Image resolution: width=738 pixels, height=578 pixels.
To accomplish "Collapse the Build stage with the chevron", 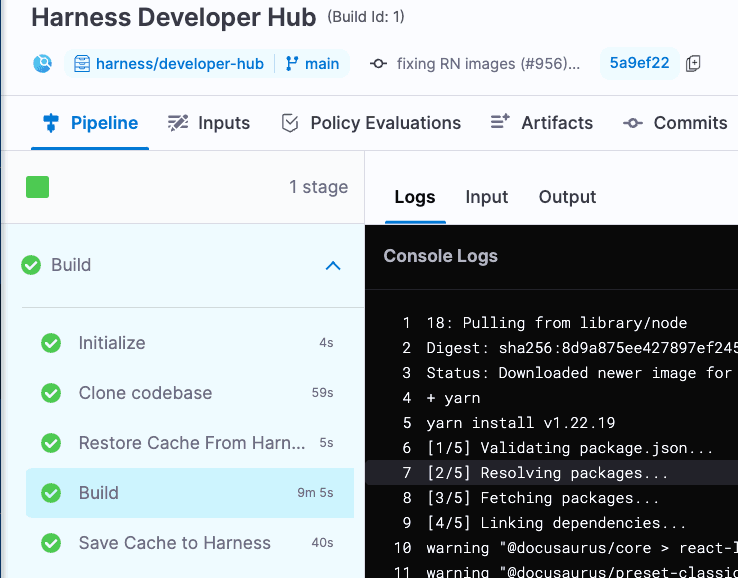I will click(333, 265).
